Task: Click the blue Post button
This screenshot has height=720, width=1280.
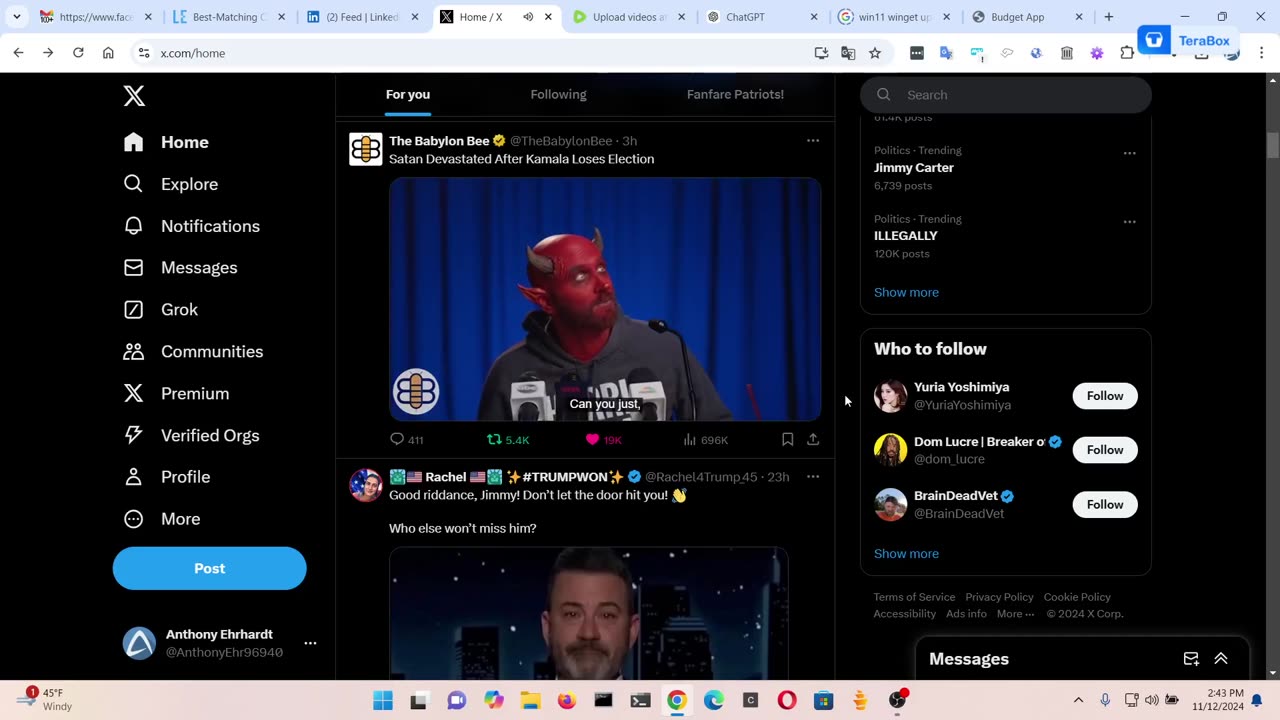Action: (210, 568)
